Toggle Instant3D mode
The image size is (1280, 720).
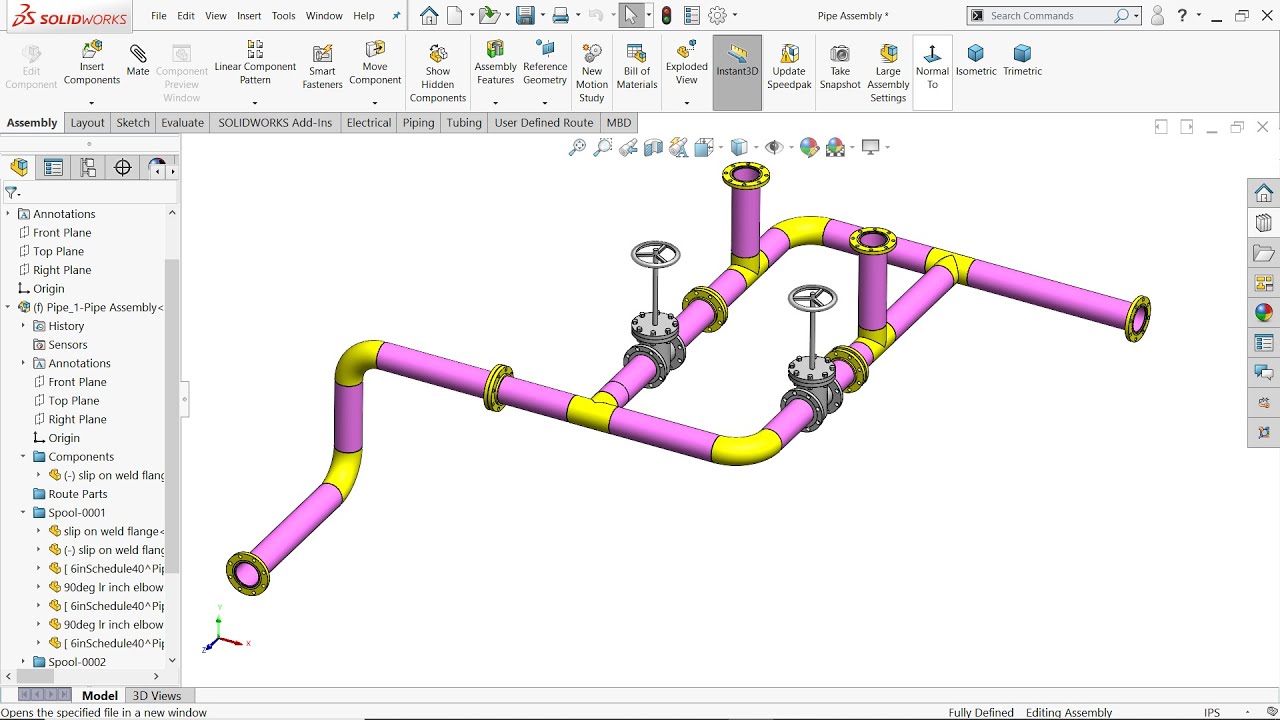(737, 72)
